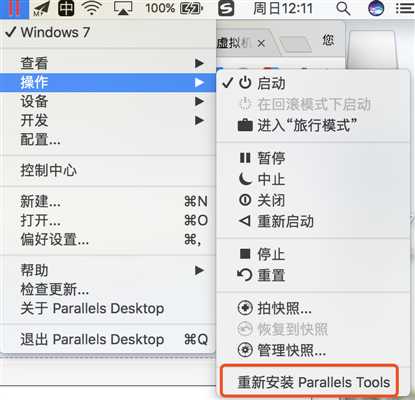415x400 pixels.
Task: Choose 退出 Parallels Desktop
Action: pyautogui.click(x=108, y=339)
